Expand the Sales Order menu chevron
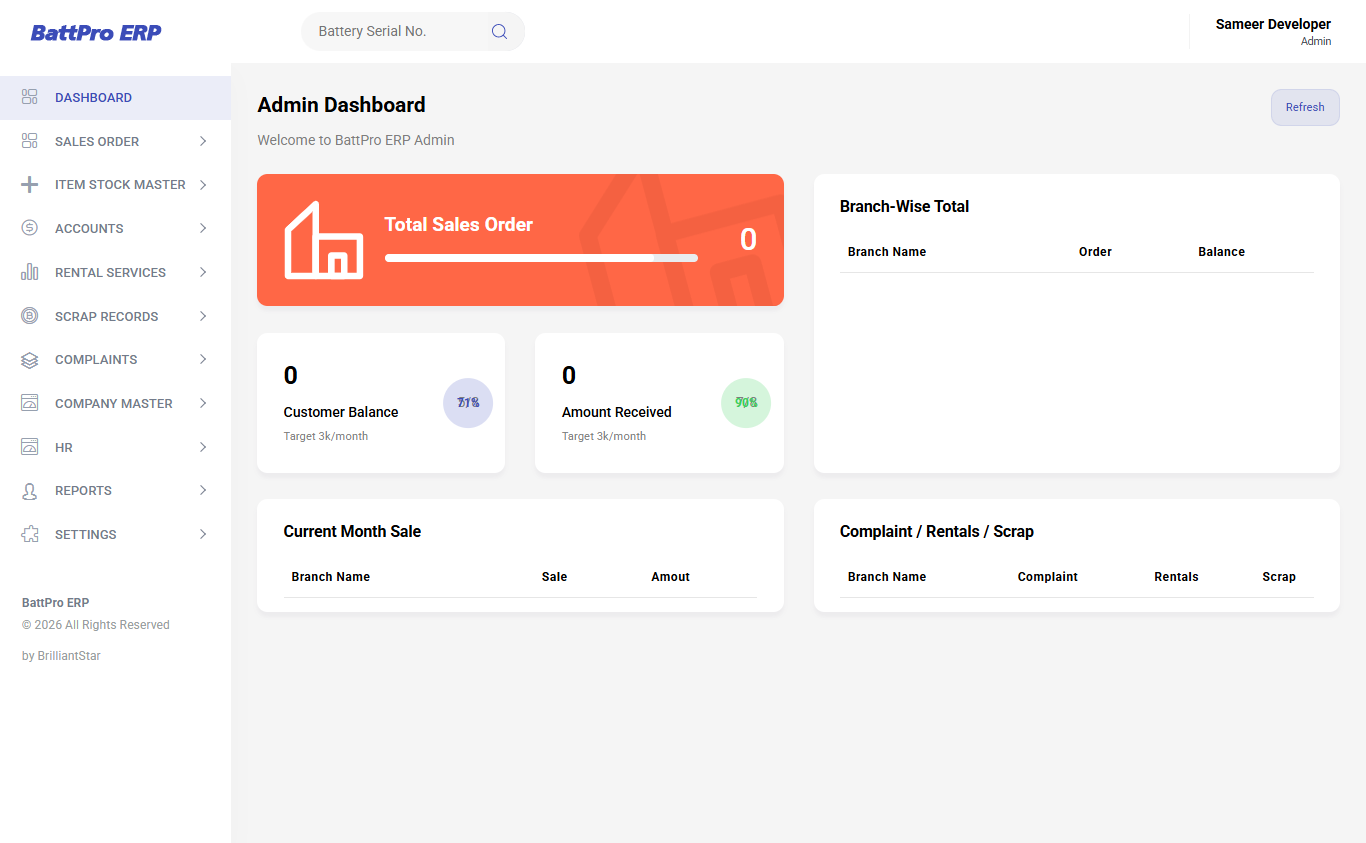This screenshot has height=843, width=1366. click(203, 141)
